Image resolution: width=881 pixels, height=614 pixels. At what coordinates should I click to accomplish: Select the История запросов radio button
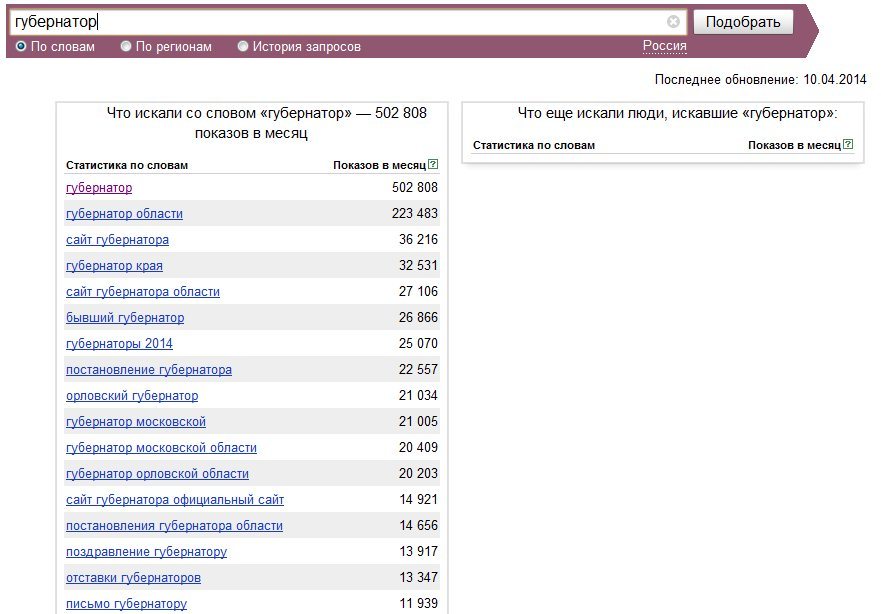tap(243, 47)
